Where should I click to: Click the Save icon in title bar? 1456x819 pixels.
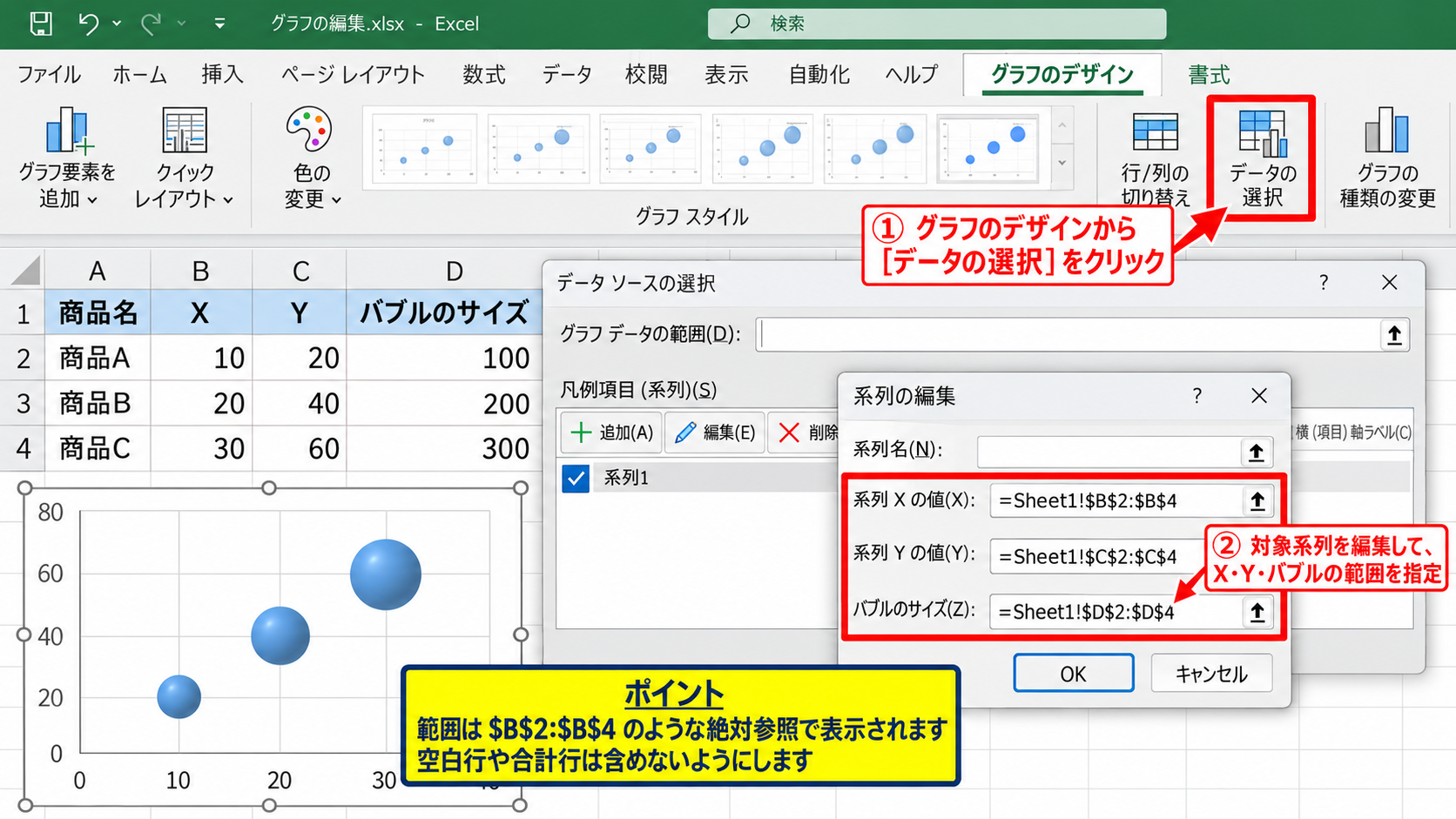pyautogui.click(x=40, y=23)
